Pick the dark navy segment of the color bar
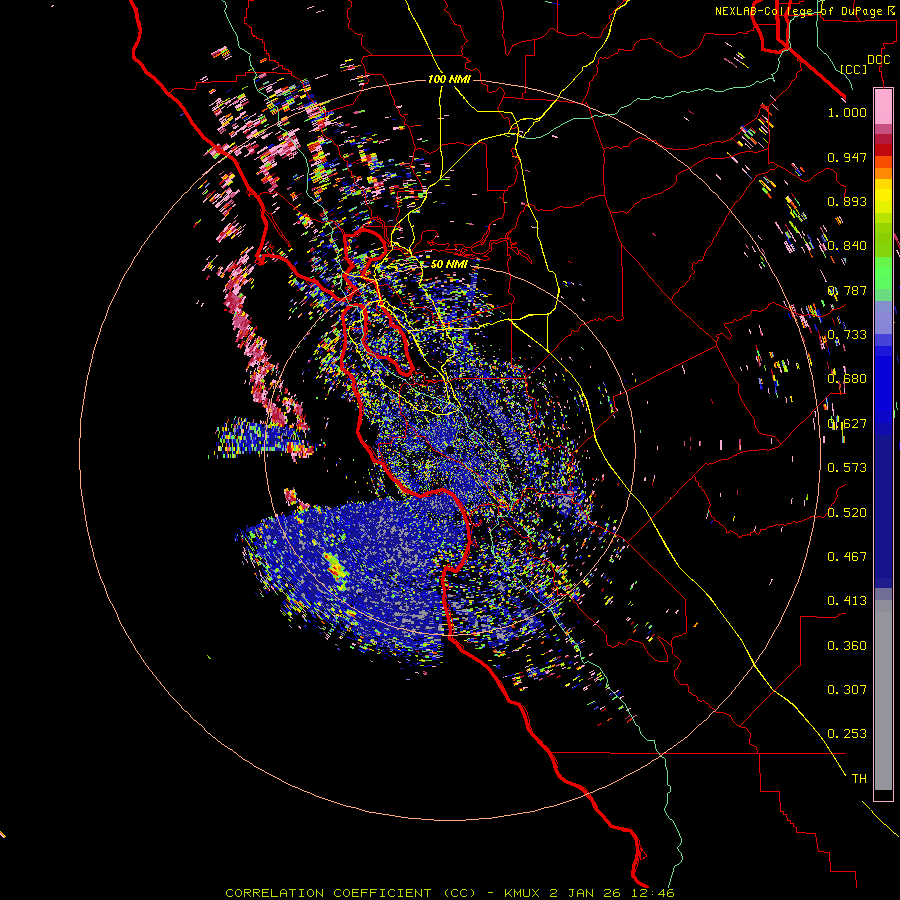The width and height of the screenshot is (900, 900). click(883, 511)
